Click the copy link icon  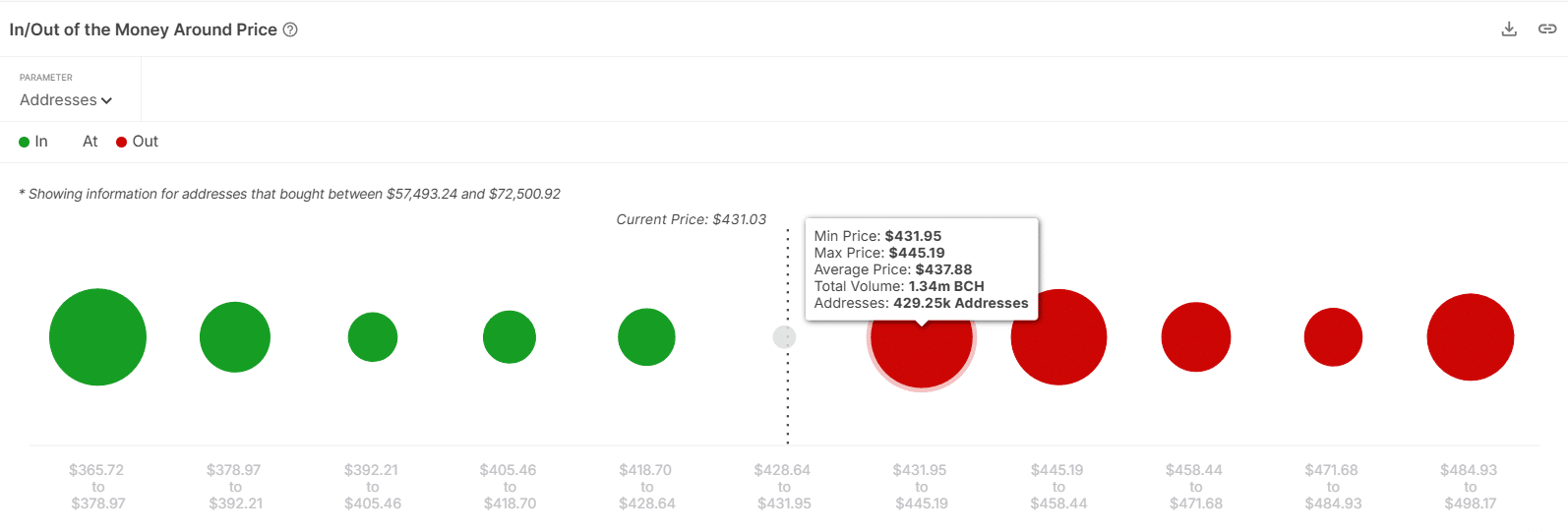pyautogui.click(x=1547, y=30)
